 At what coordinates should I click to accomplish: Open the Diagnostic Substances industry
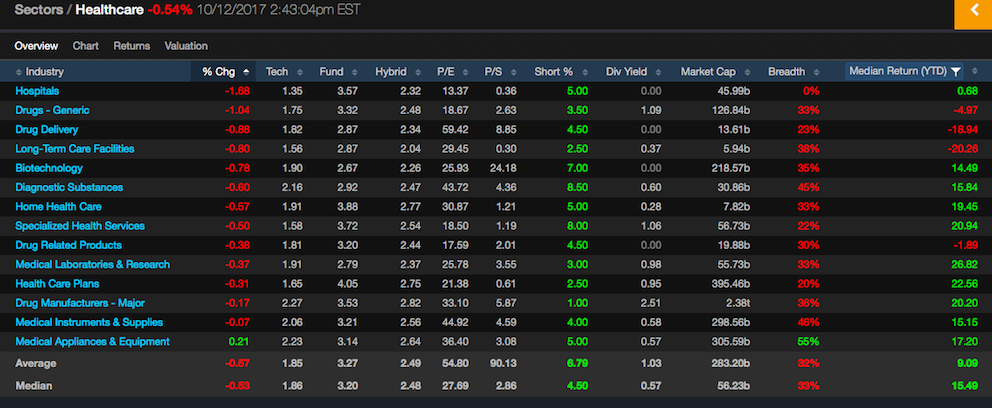(69, 187)
